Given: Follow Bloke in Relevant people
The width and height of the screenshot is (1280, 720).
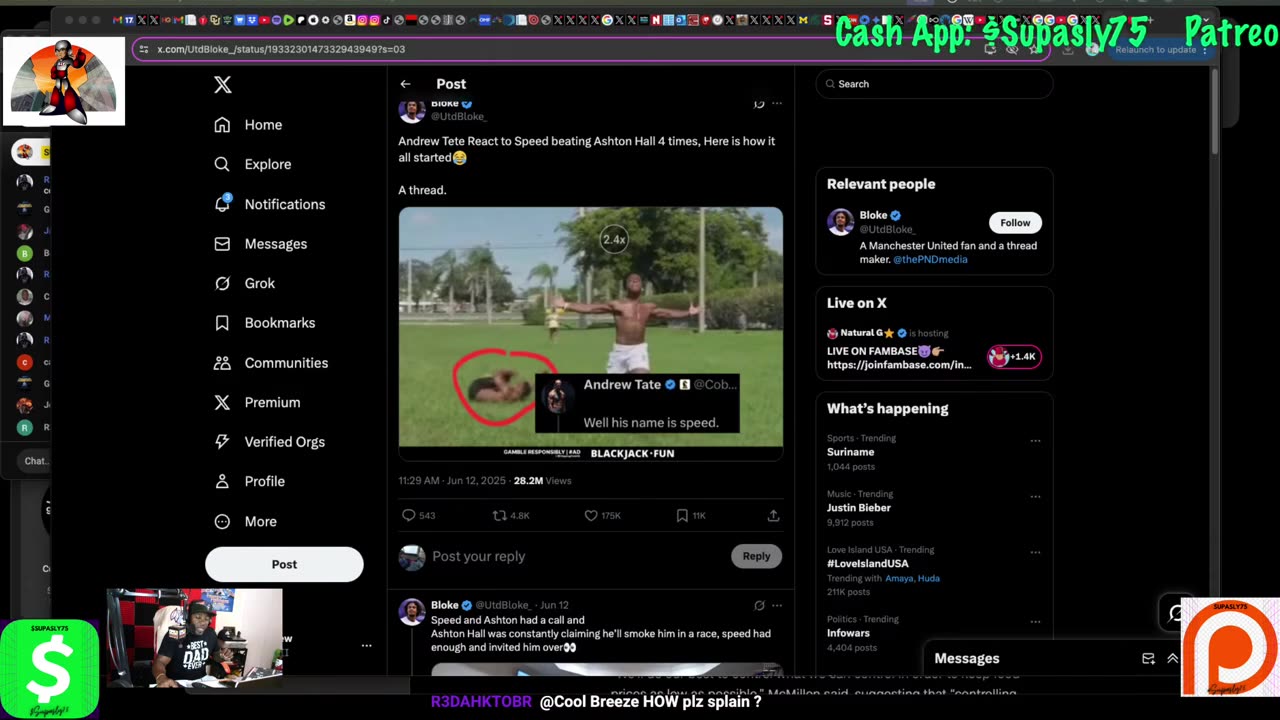Looking at the screenshot, I should pyautogui.click(x=1015, y=223).
